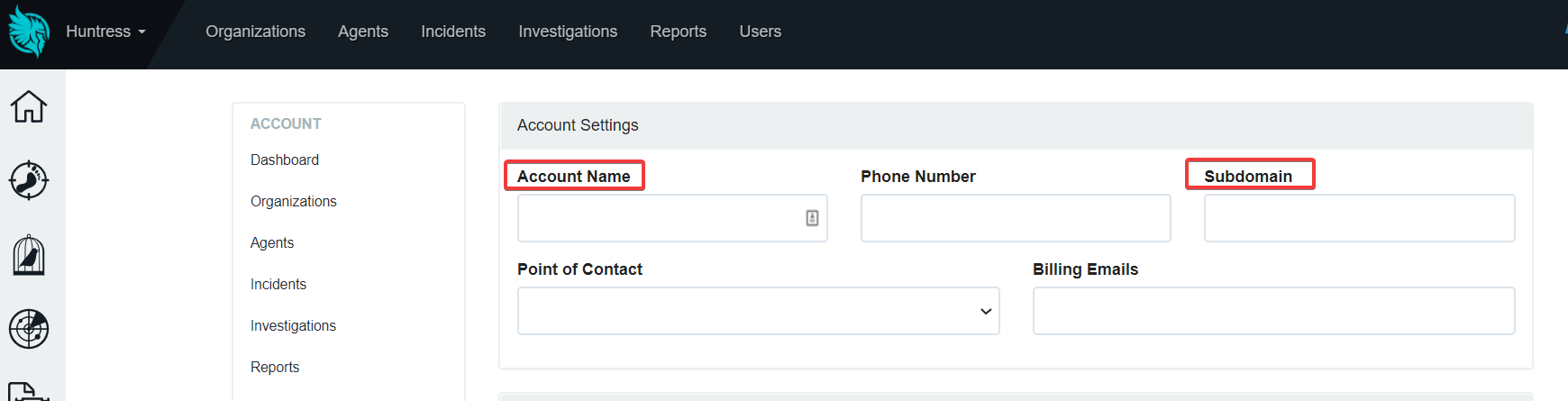Open Incidents in the top navigation bar
This screenshot has height=401, width=1568.
[x=453, y=32]
